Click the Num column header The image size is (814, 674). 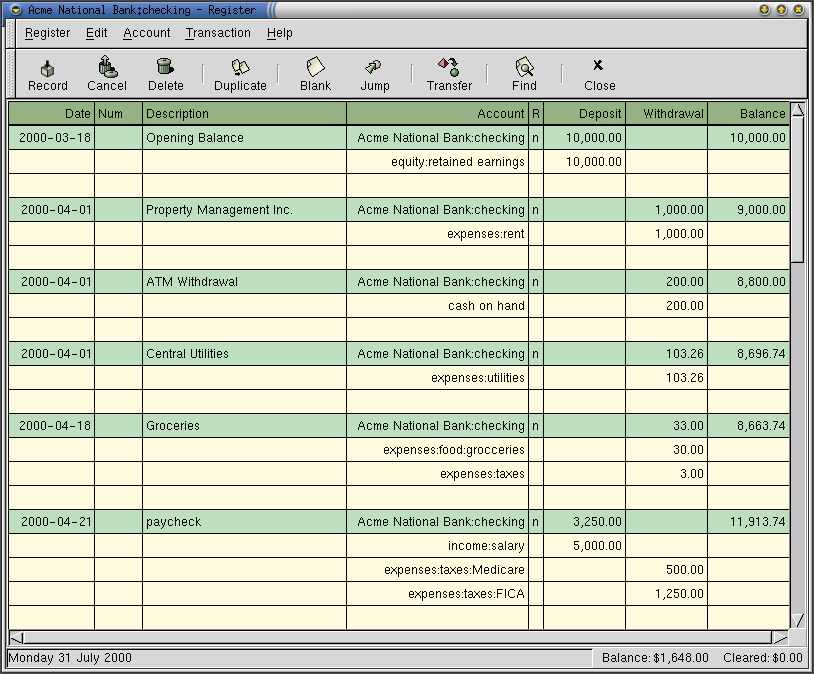click(118, 114)
